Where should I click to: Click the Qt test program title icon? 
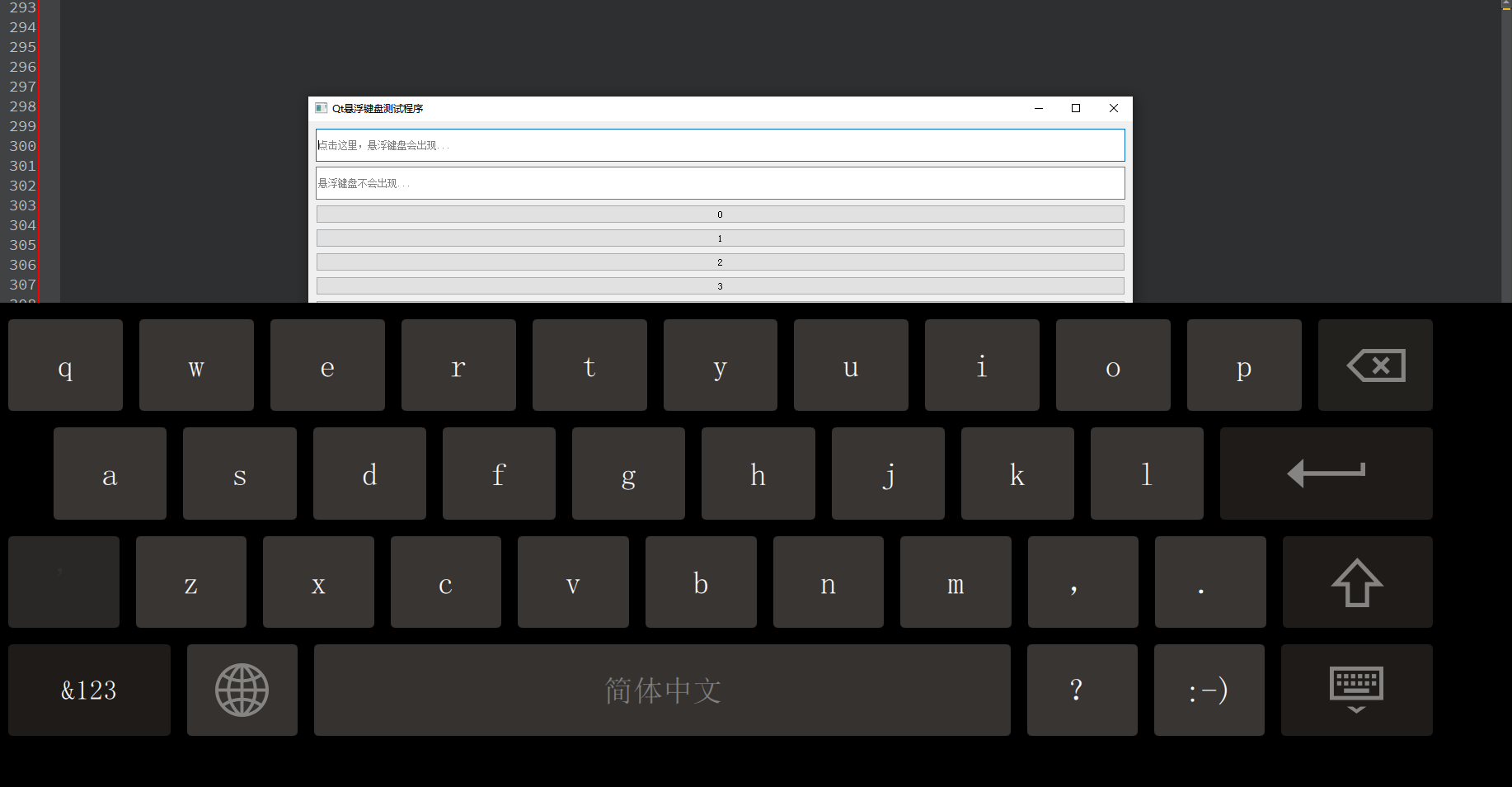tap(322, 108)
